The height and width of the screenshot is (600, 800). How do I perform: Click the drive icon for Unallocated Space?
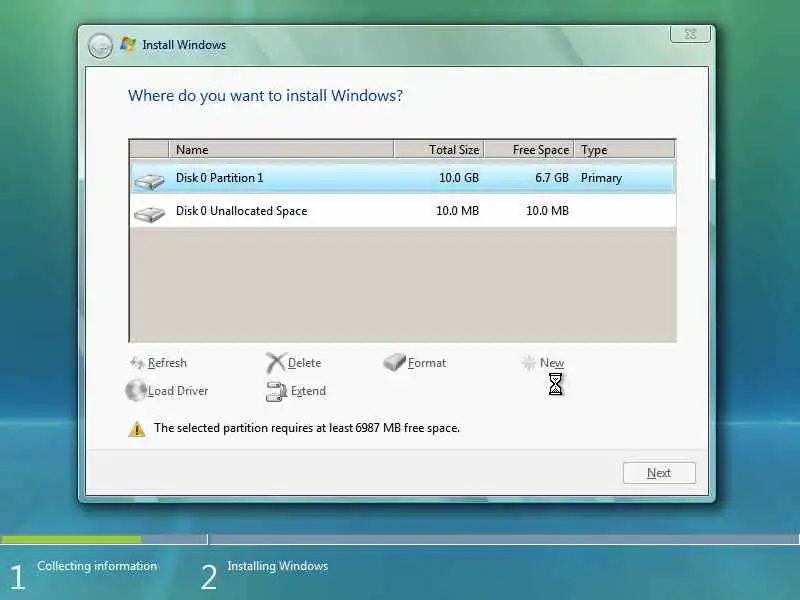[x=149, y=214]
